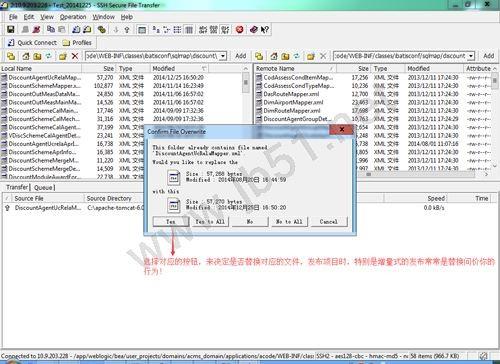Open remote path dropdown arrow
500x364 pixels.
coord(471,56)
